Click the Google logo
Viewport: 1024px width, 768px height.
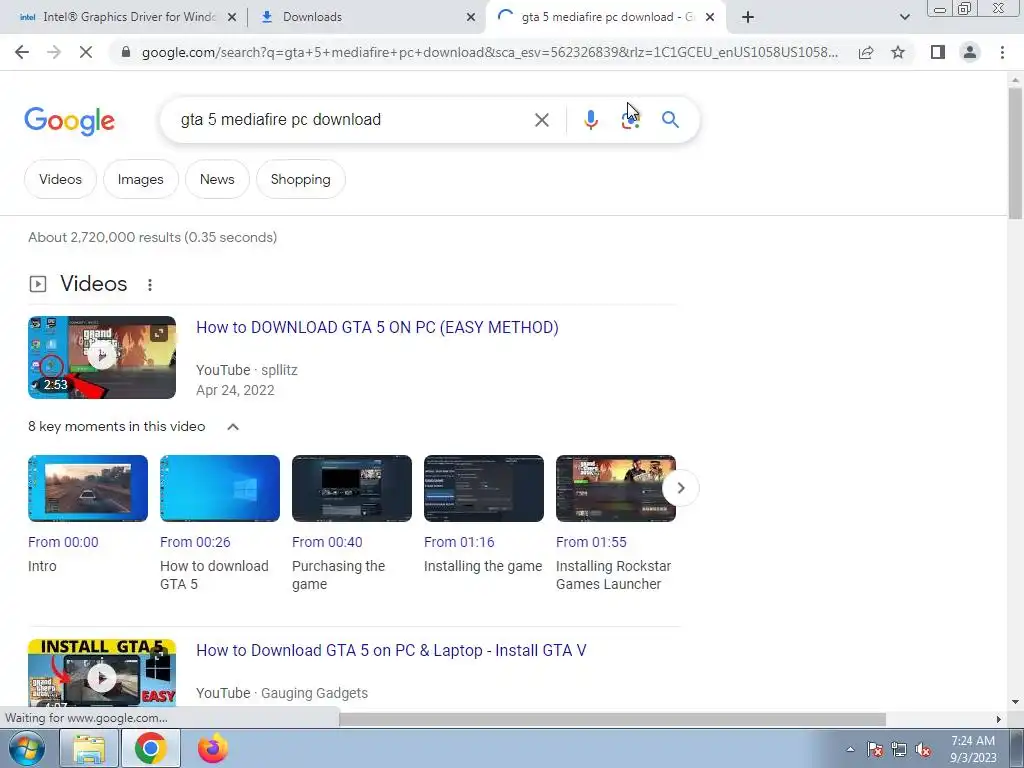tap(69, 120)
